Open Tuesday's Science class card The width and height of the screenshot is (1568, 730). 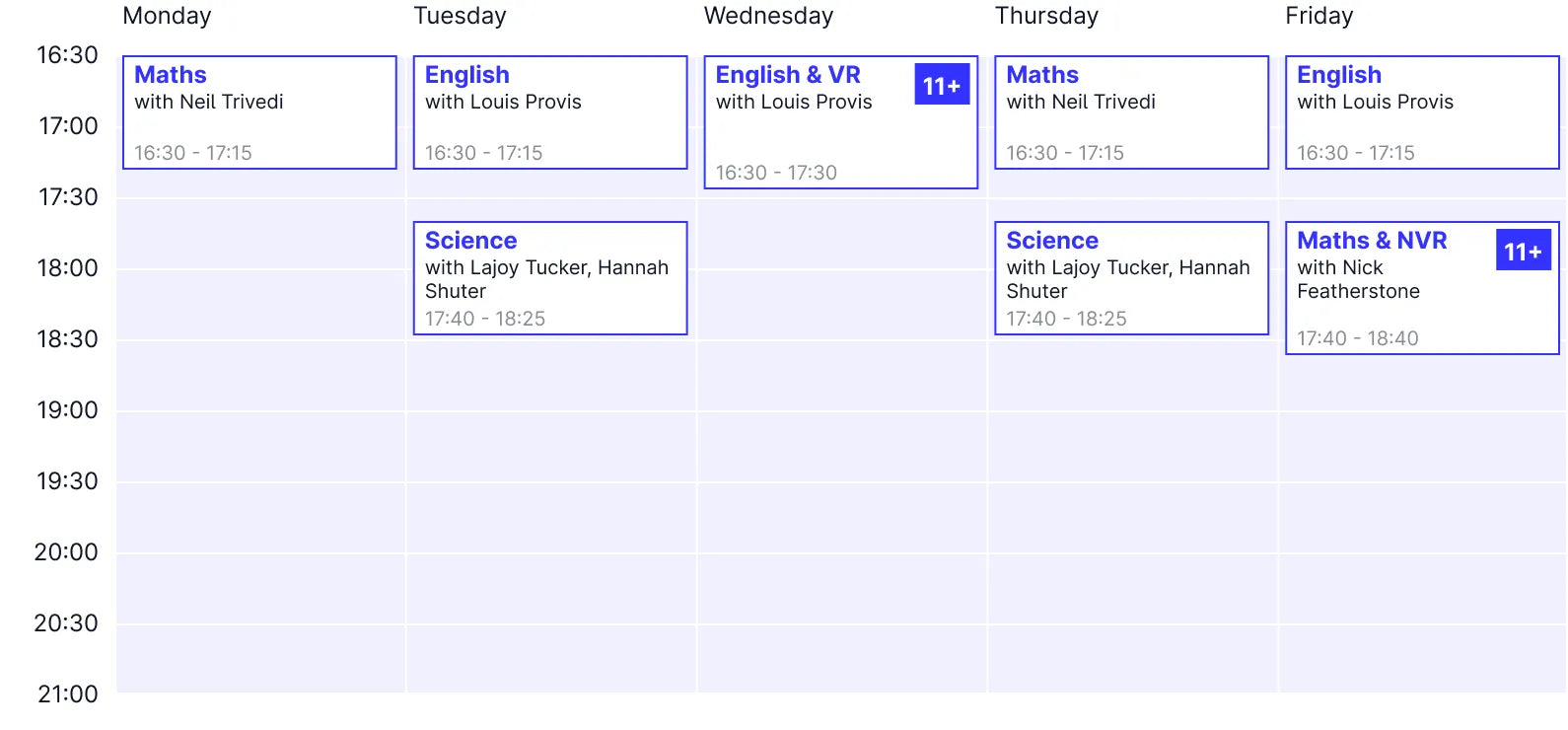pyautogui.click(x=549, y=278)
